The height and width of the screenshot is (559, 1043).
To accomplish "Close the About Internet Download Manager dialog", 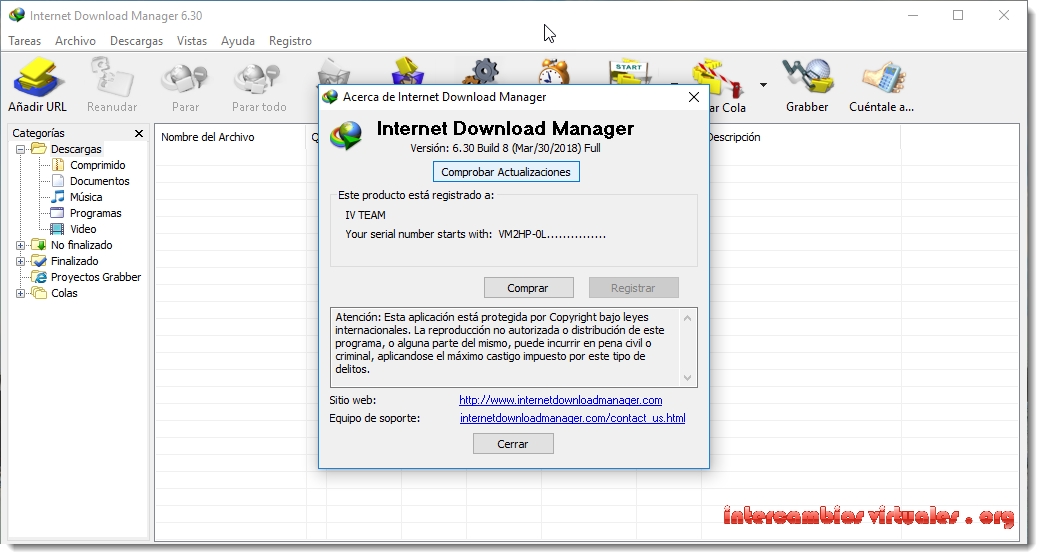I will click(x=694, y=97).
